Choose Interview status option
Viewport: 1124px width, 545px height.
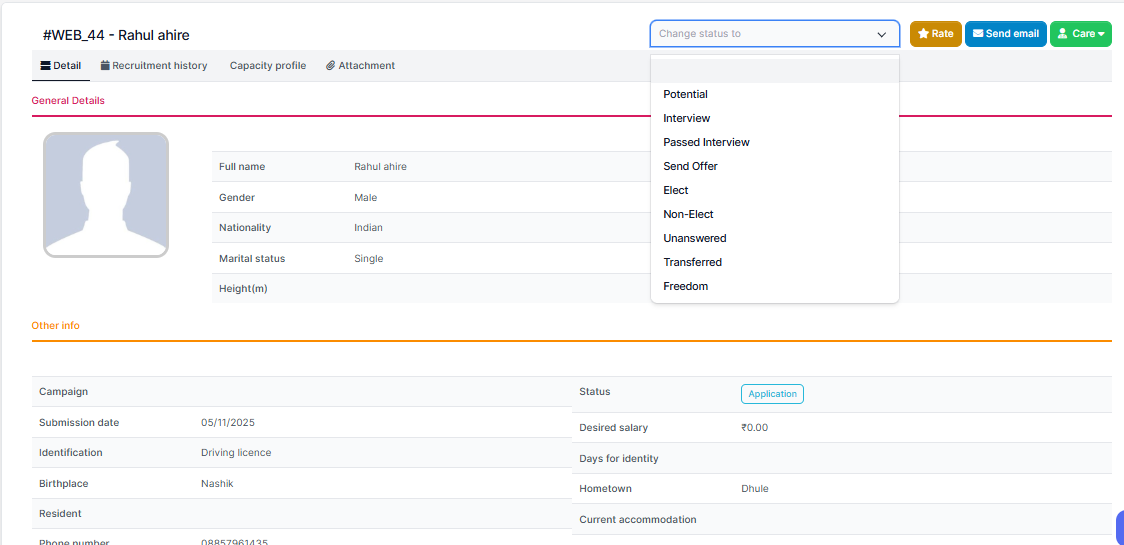tap(686, 118)
